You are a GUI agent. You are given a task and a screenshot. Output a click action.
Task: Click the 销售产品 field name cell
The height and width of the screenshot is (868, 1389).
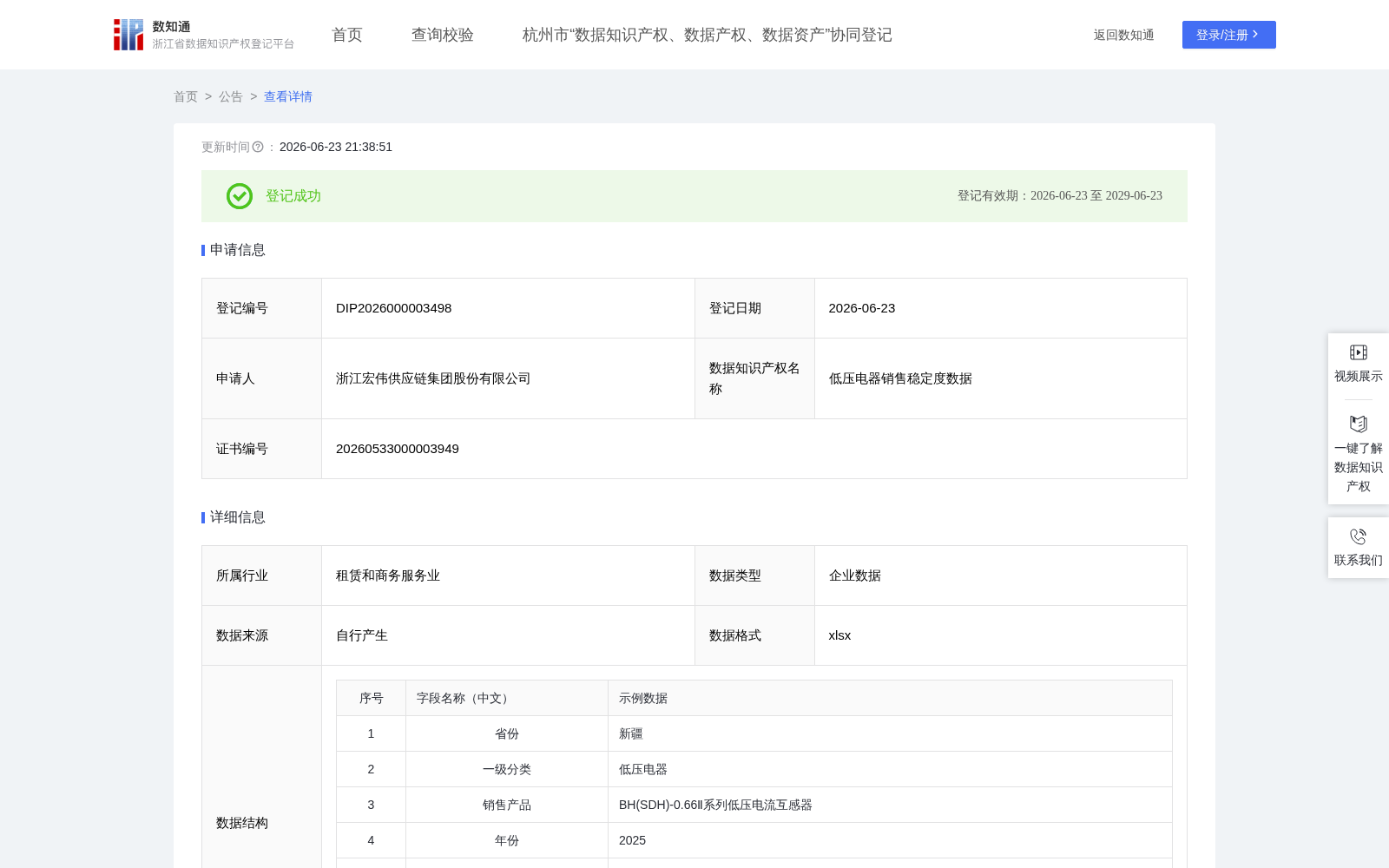pyautogui.click(x=507, y=805)
